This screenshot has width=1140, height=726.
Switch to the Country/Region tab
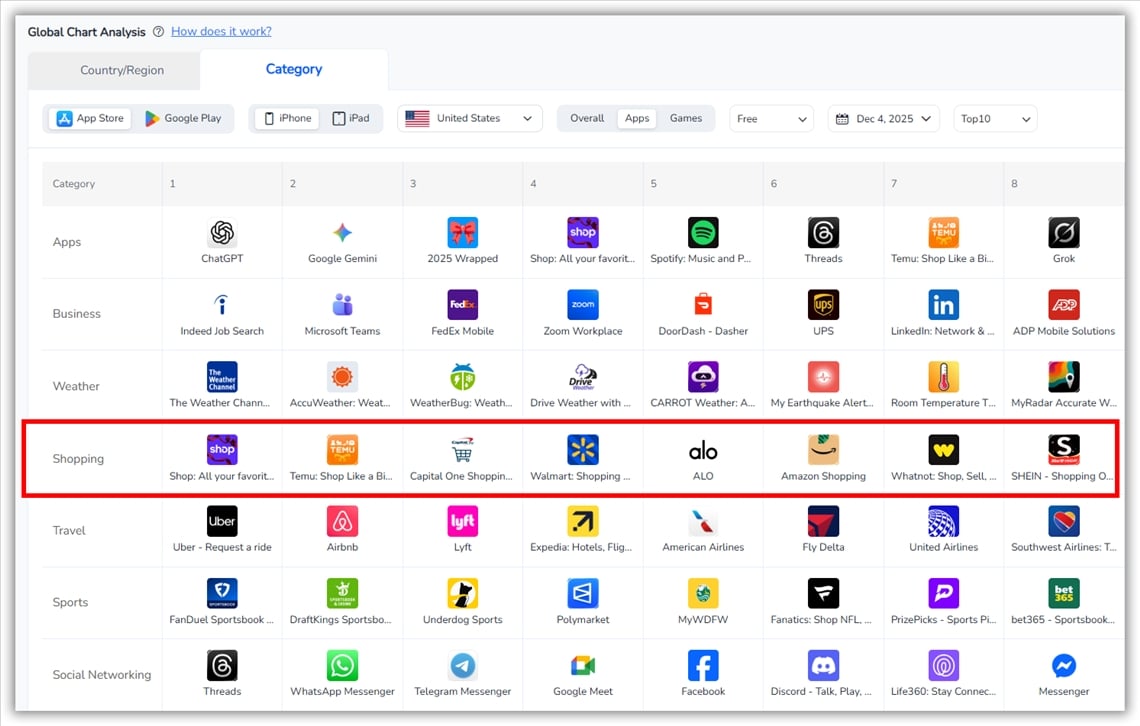[x=122, y=70]
